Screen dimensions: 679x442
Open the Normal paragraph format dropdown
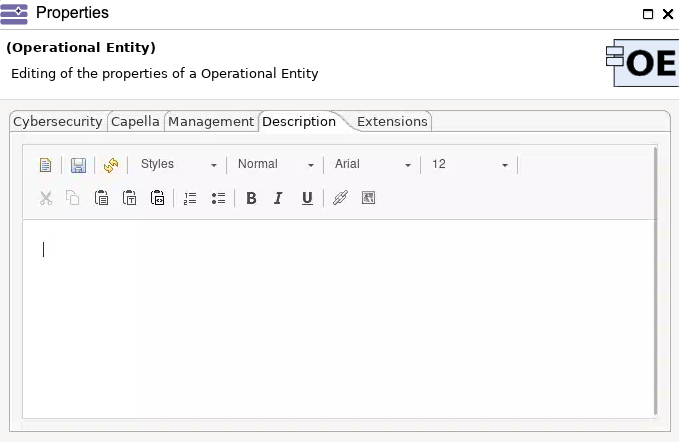[x=275, y=165]
